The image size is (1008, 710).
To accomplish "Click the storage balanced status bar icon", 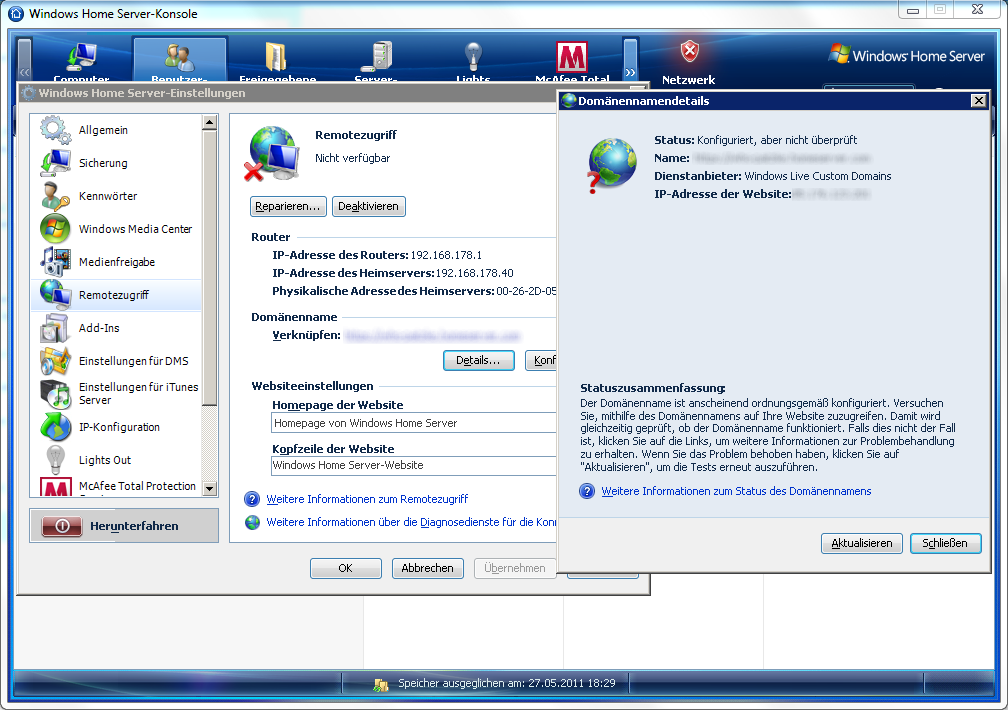I will (x=381, y=684).
